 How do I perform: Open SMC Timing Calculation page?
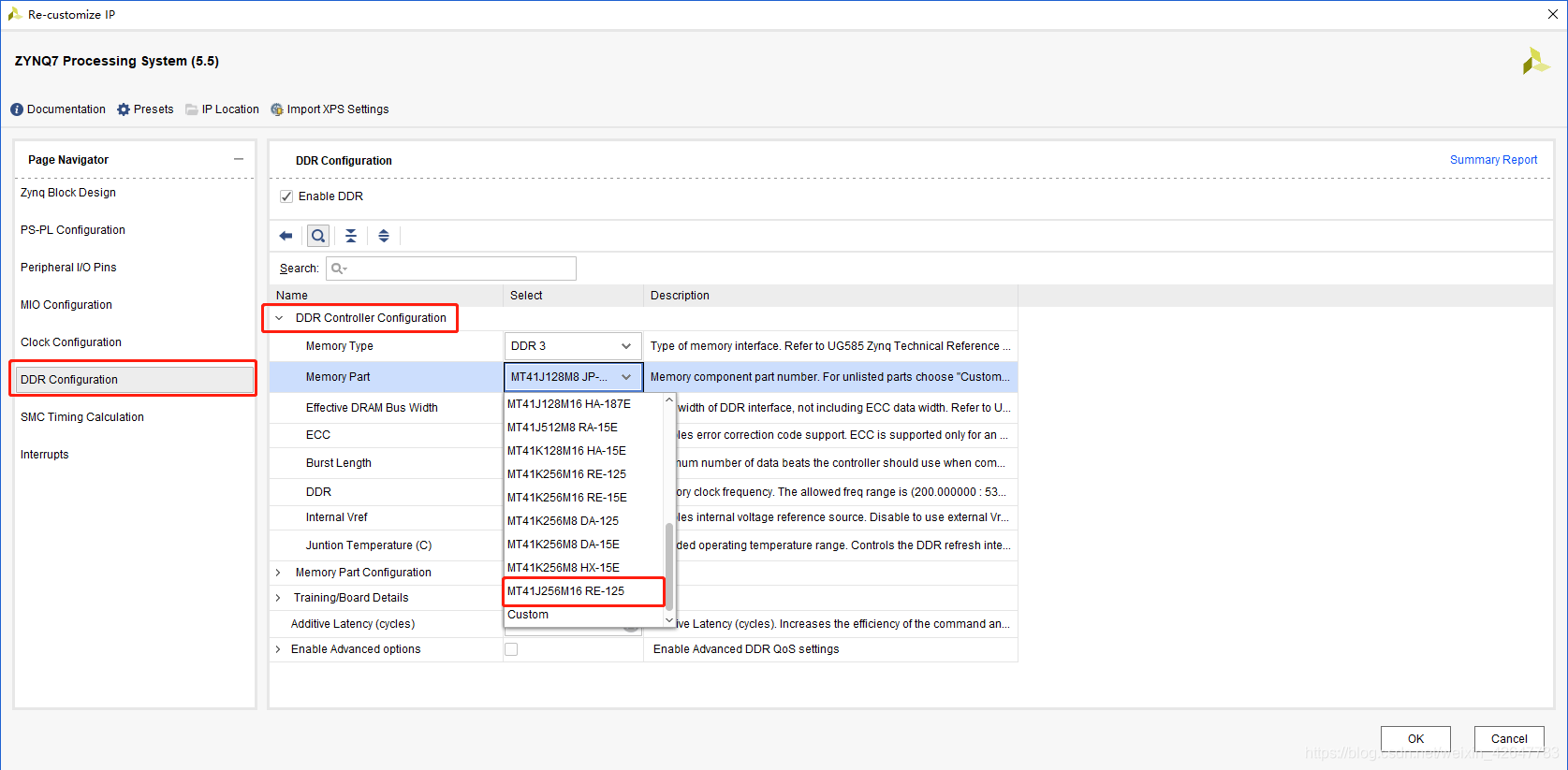coord(82,417)
